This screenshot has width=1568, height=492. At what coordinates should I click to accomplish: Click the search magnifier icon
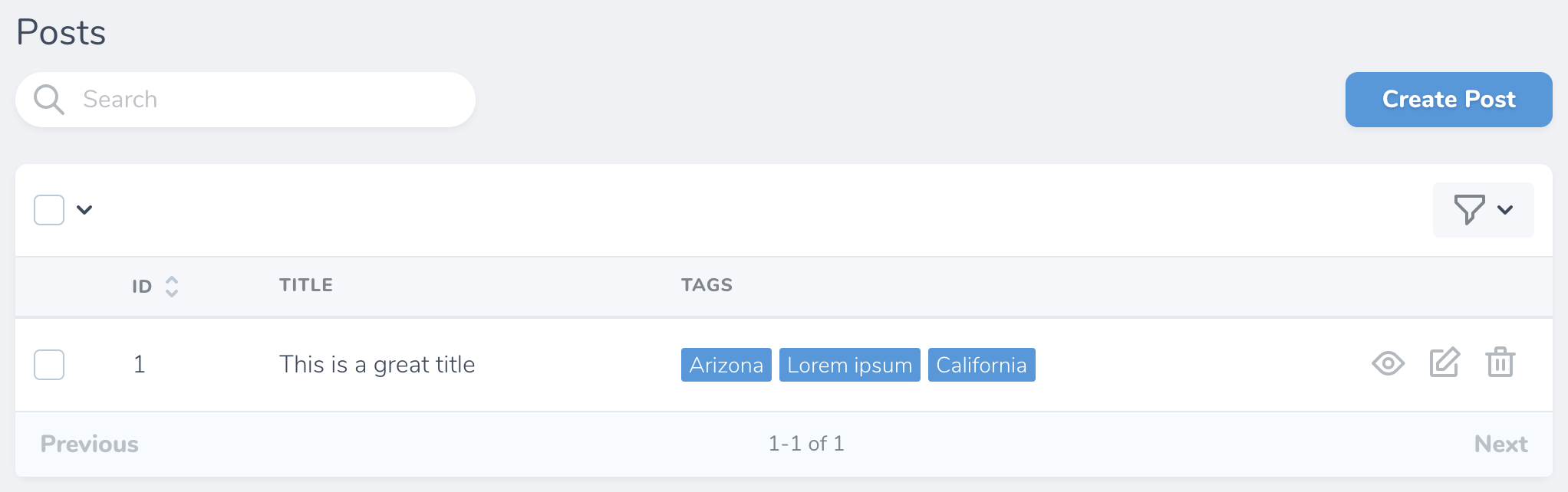point(48,99)
